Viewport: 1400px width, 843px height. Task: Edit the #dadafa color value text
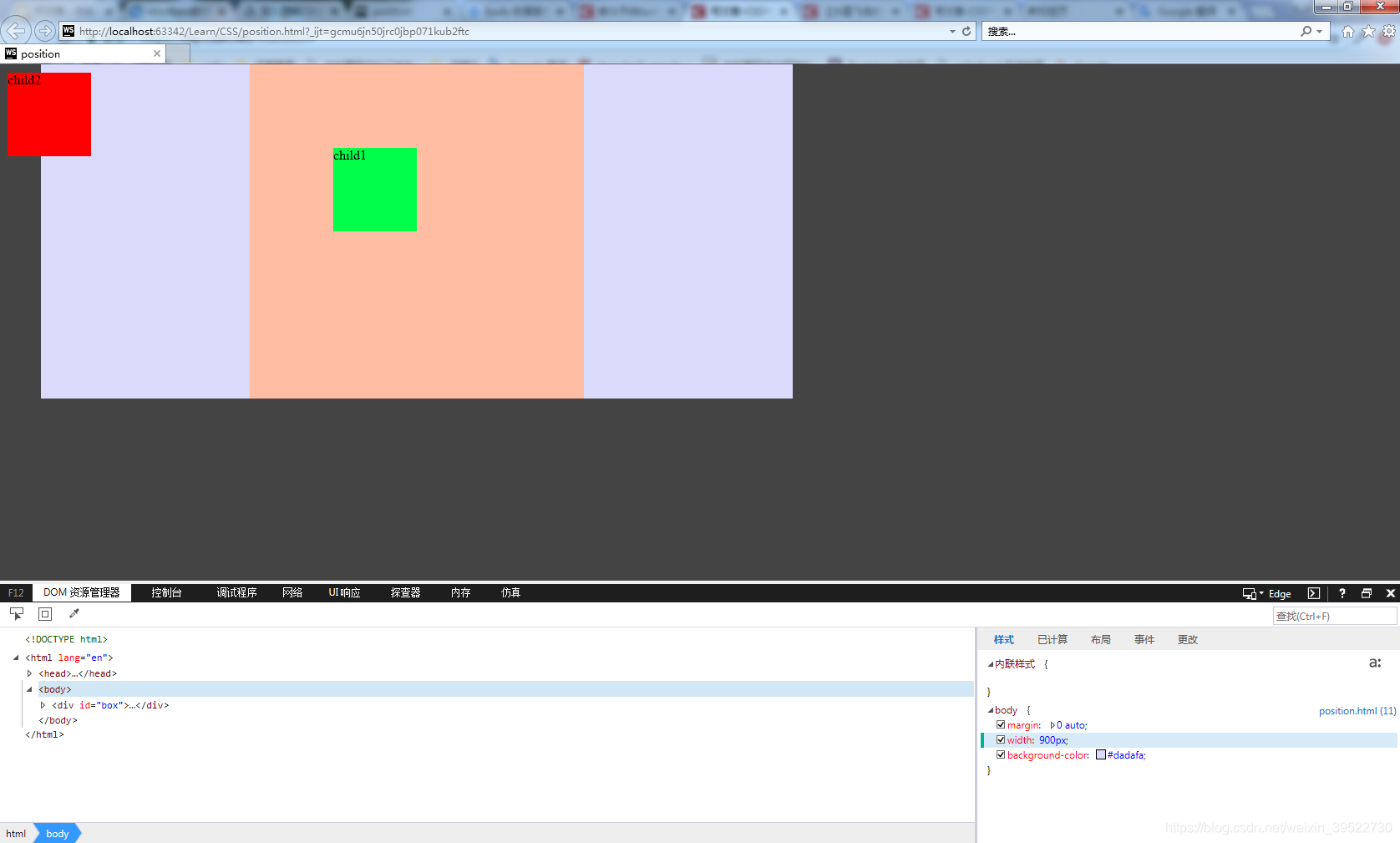[1126, 755]
